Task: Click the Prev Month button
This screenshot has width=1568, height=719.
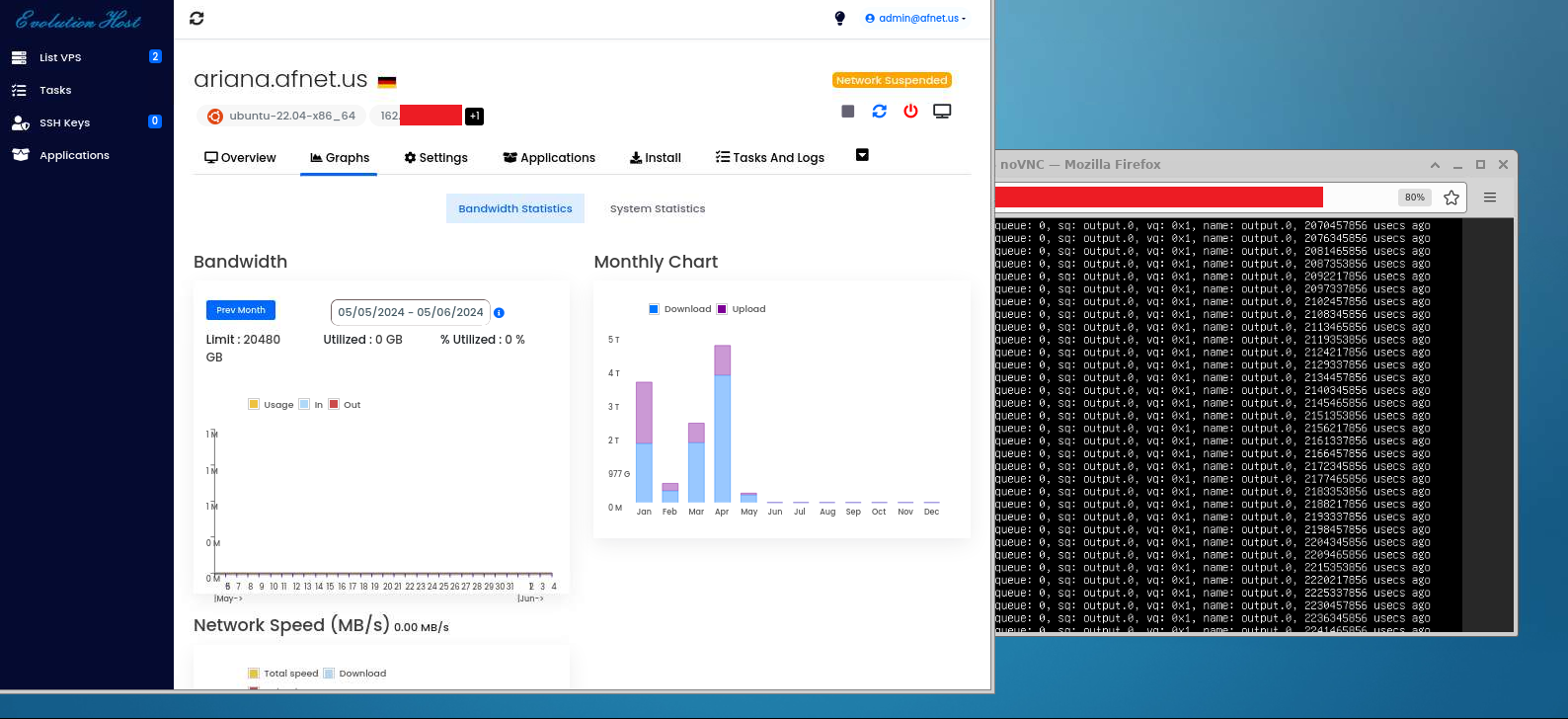Action: [241, 310]
